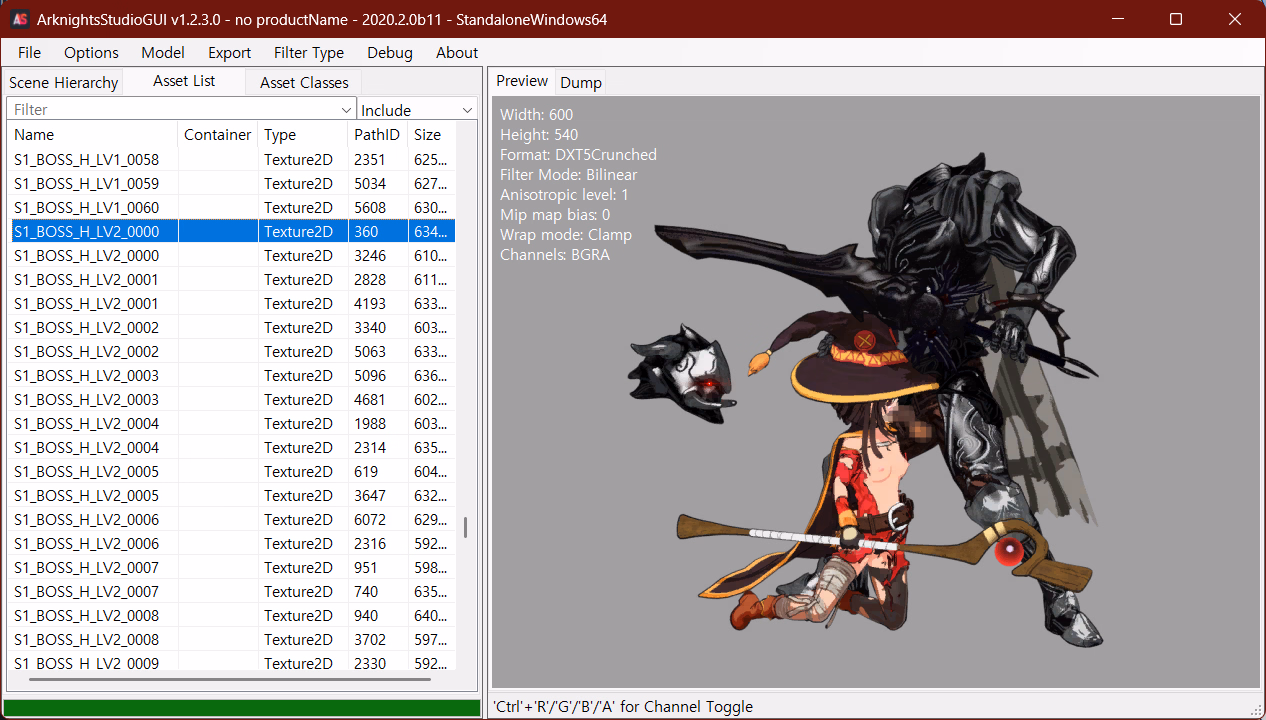Select the asset with PathID 6072

point(233,519)
